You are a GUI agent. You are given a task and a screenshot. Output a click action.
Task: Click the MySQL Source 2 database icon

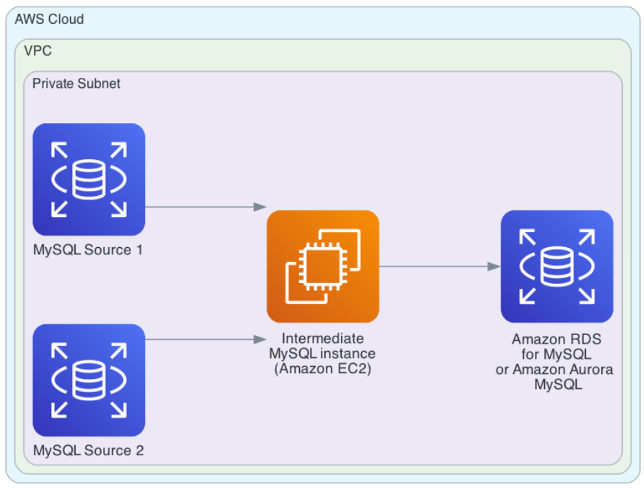click(x=89, y=380)
